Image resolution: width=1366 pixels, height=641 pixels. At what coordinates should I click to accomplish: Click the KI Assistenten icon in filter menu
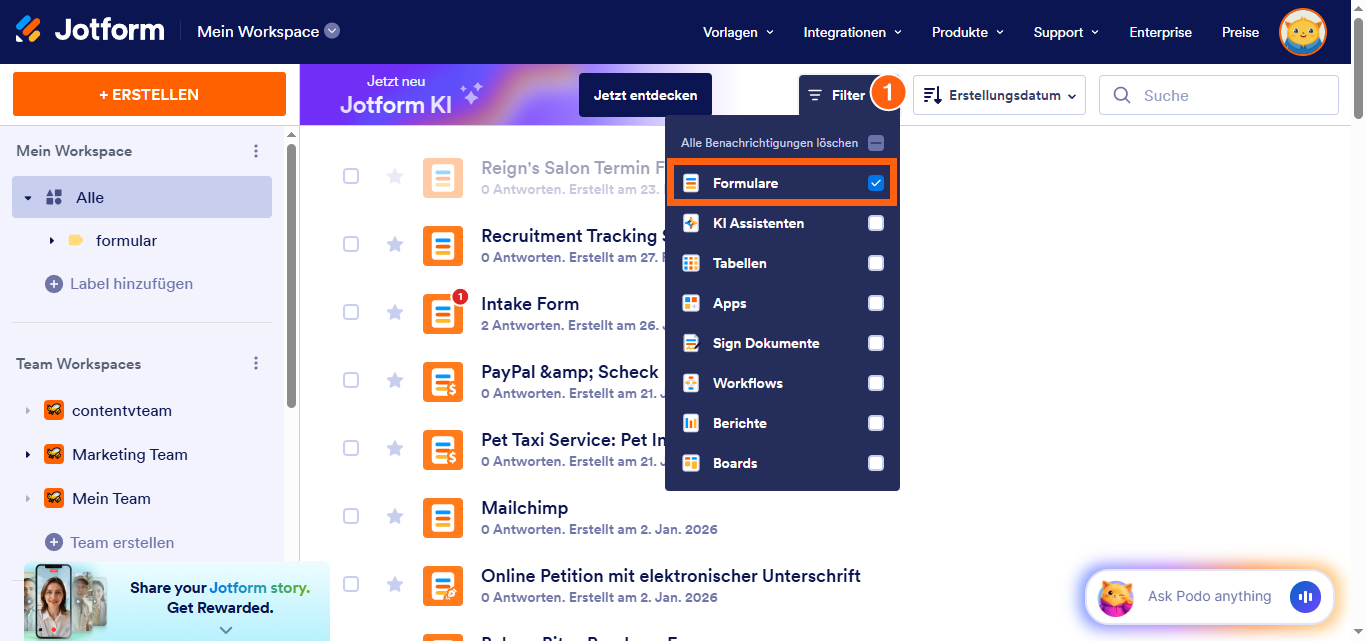tap(690, 222)
